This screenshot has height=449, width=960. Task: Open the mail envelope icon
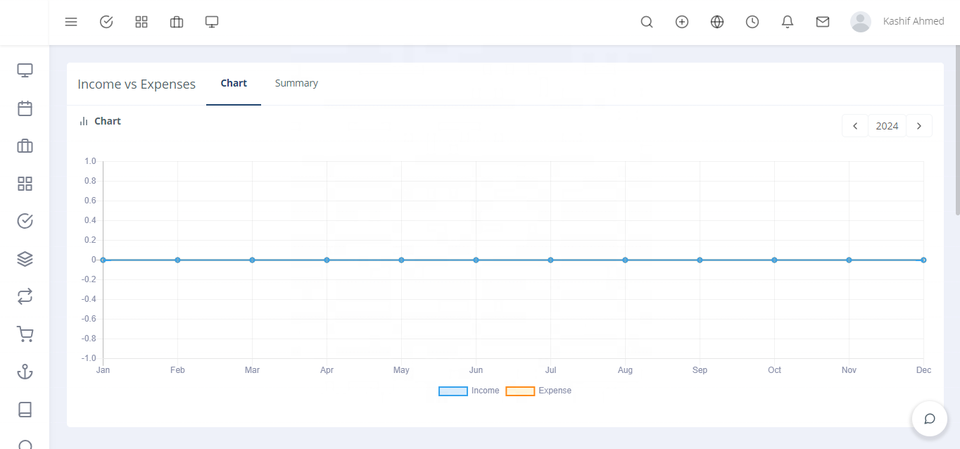(822, 22)
